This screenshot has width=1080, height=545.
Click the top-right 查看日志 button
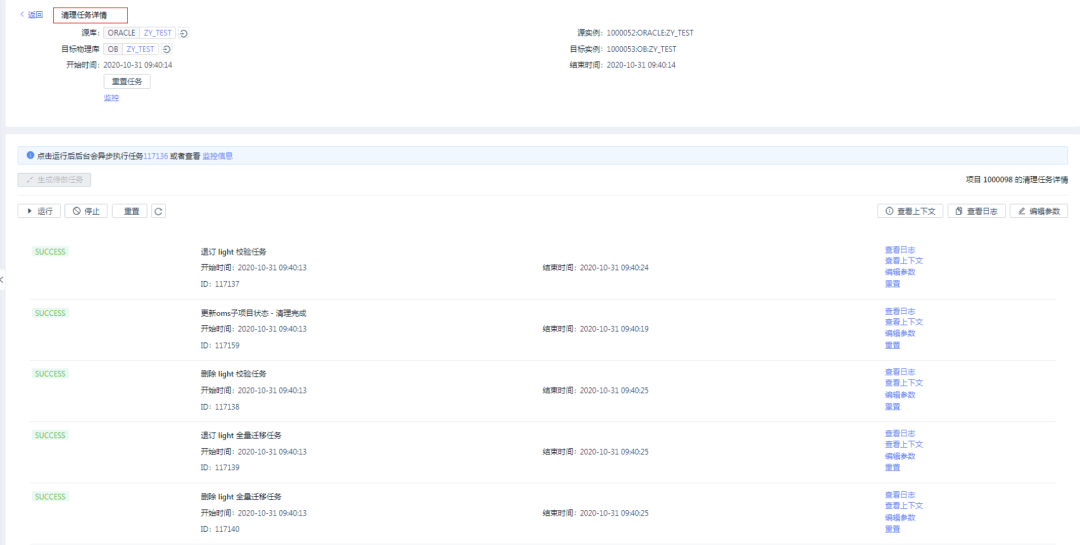pyautogui.click(x=977, y=212)
